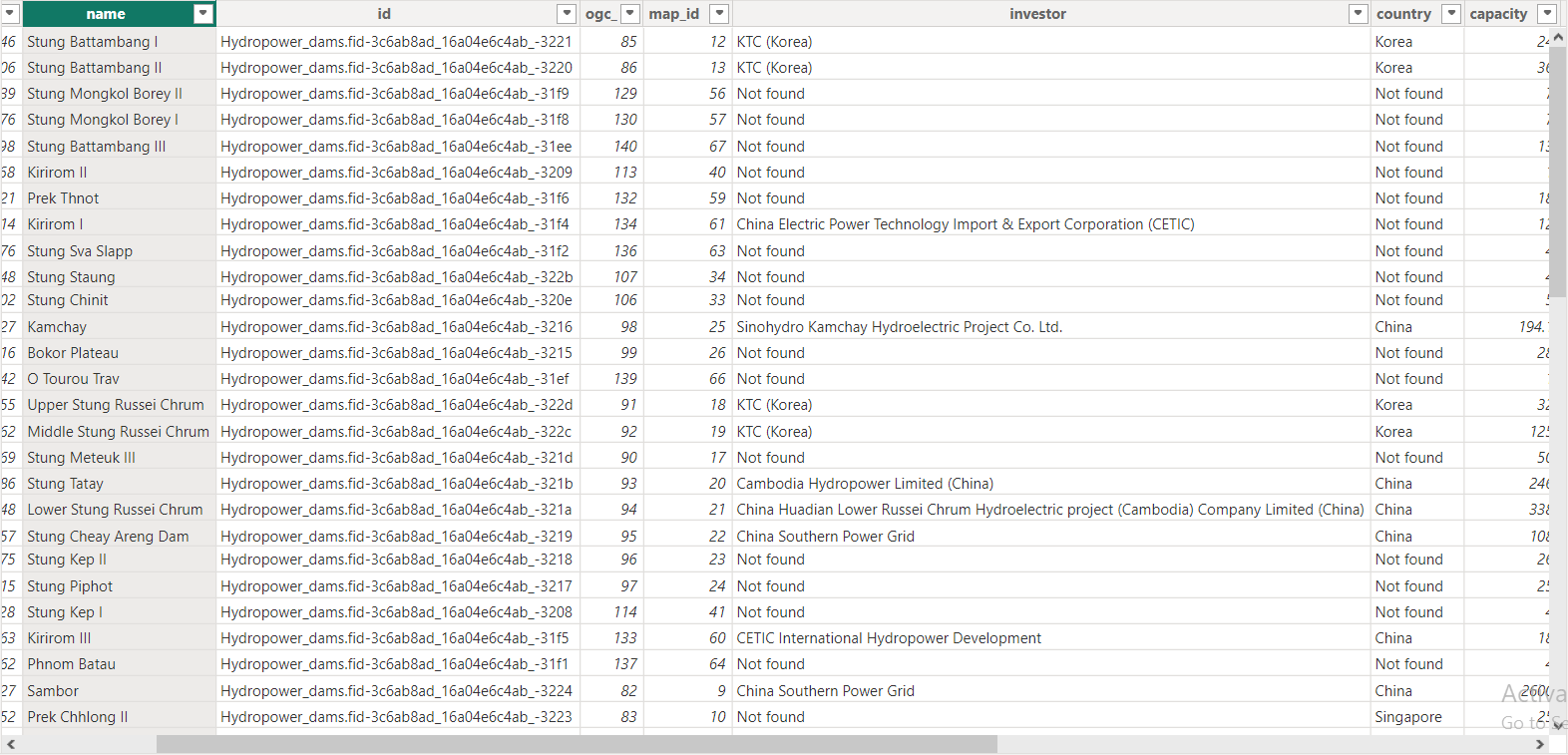Click the horizontal scrollbar right arrow
Viewport: 1568px width, 755px height.
point(1540,744)
